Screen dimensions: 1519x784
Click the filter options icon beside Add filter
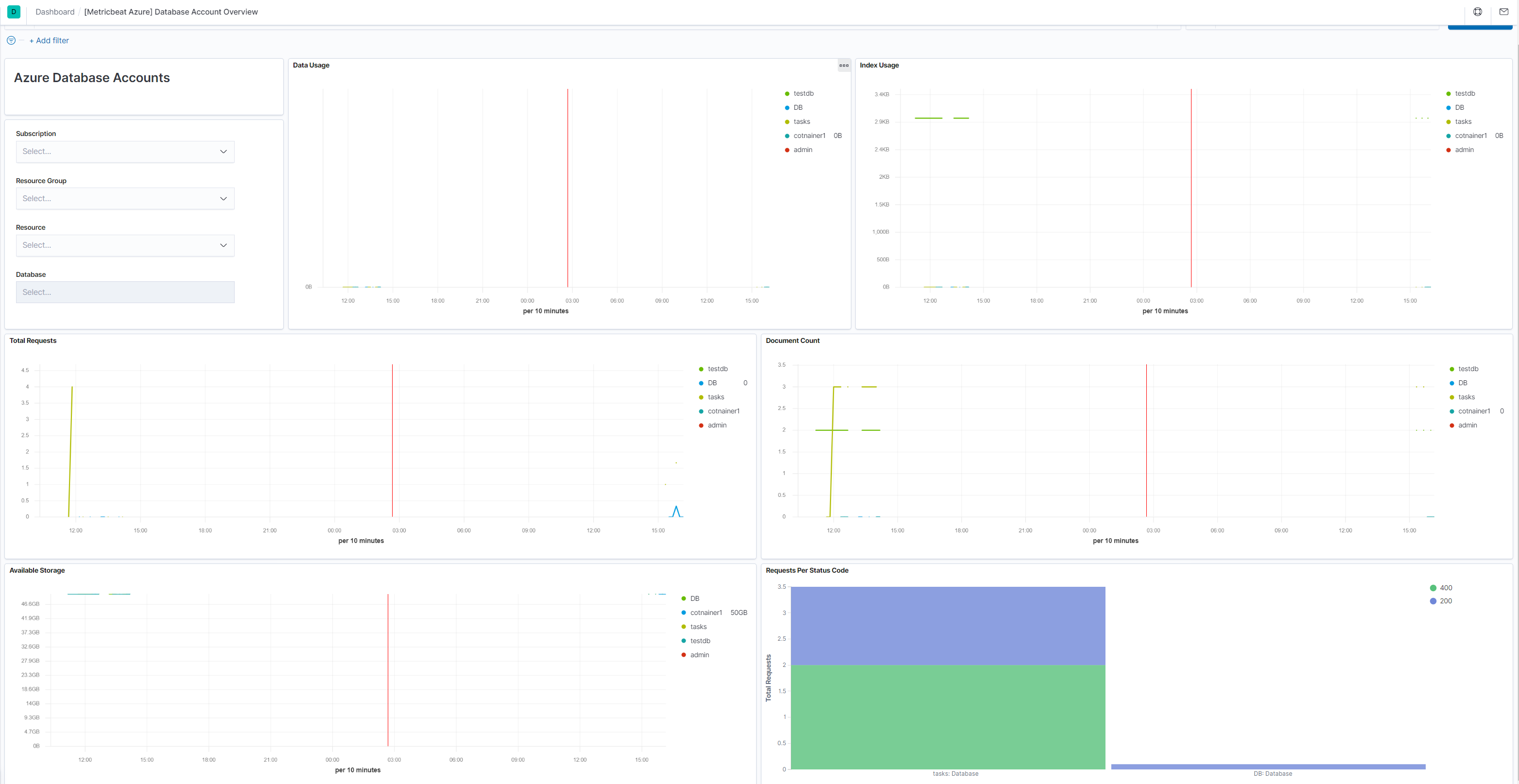tap(11, 40)
